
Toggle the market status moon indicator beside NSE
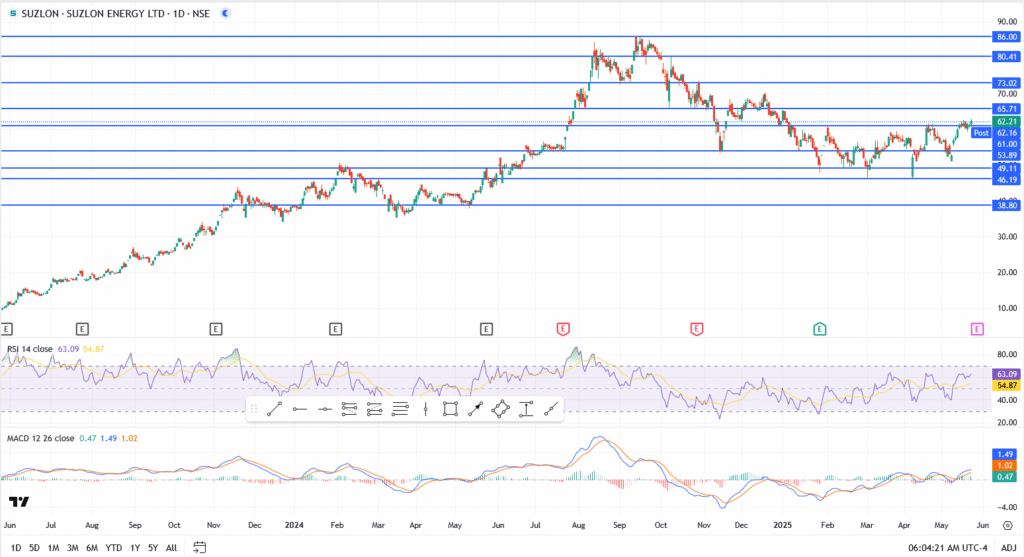click(224, 13)
